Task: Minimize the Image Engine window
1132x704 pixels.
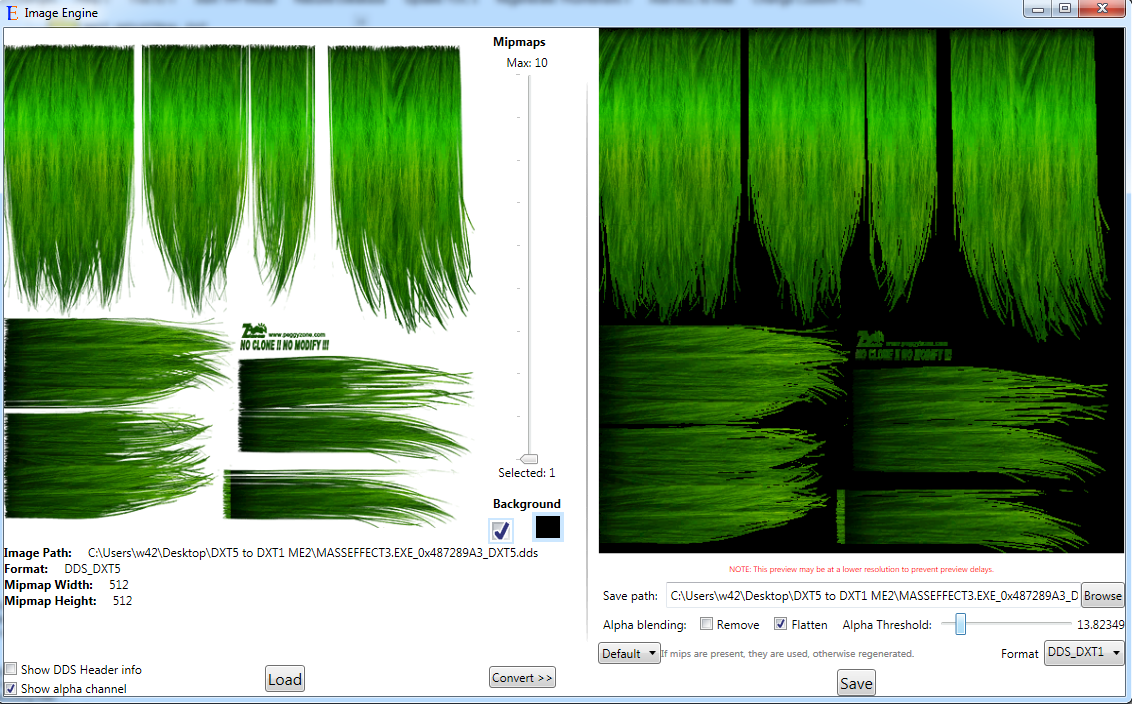Action: (1037, 9)
